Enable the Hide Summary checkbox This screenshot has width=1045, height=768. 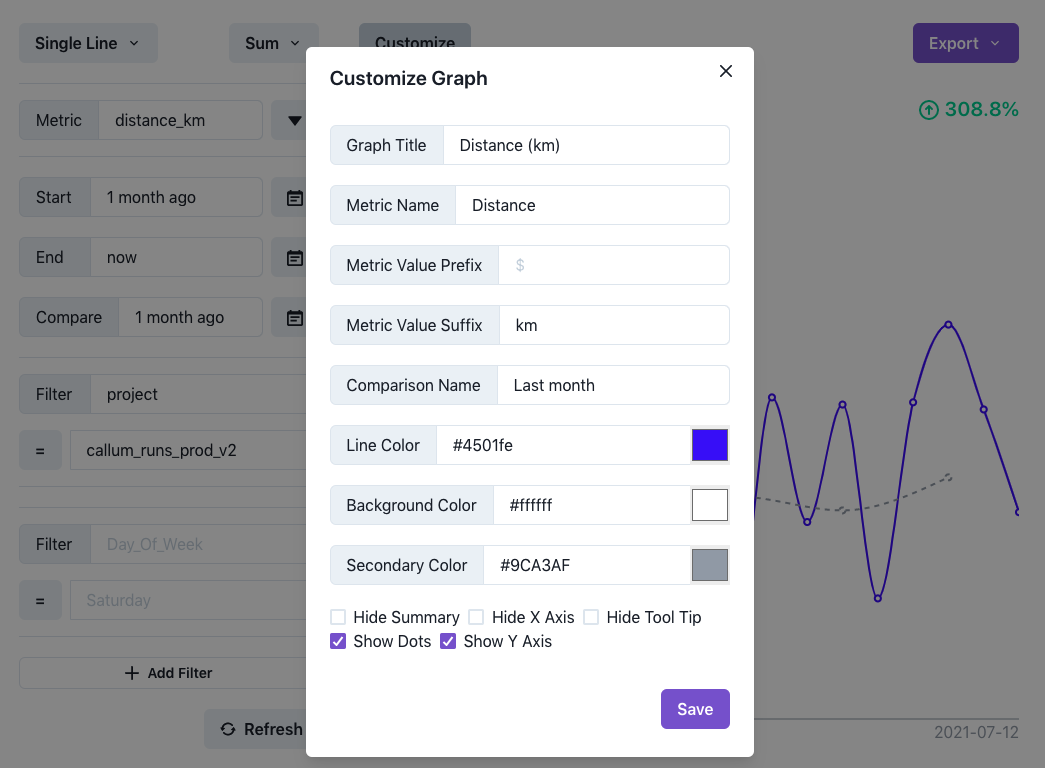click(x=338, y=617)
